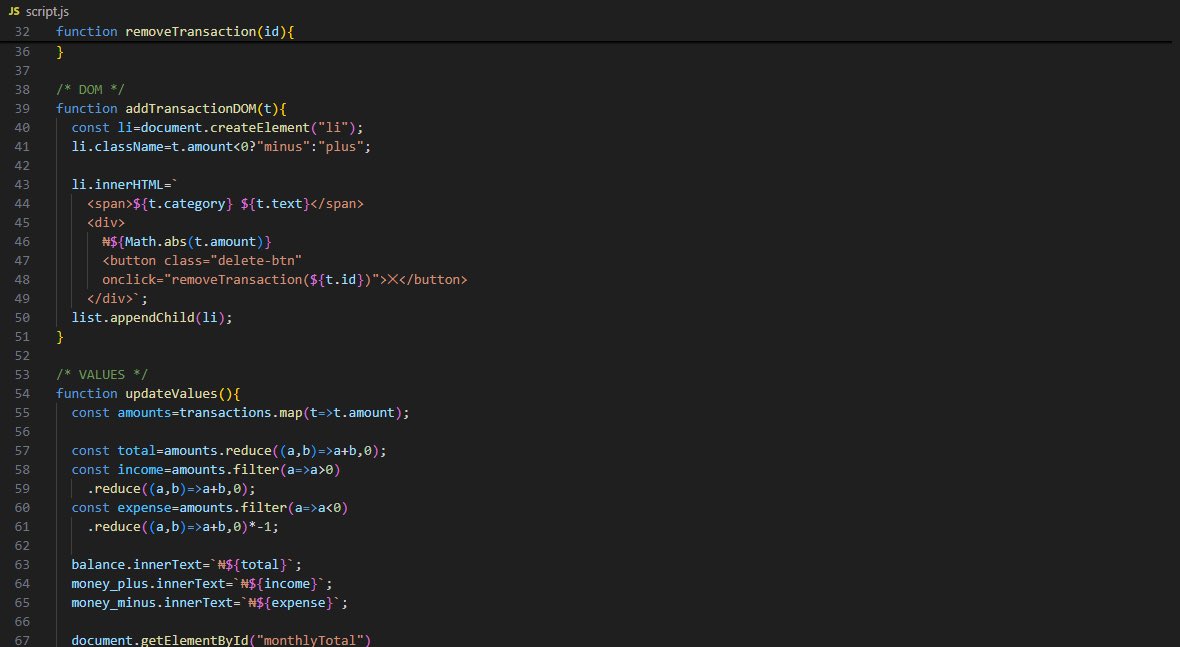This screenshot has width=1180, height=647.
Task: Click document.getElementById on line 67
Action: click(160, 640)
